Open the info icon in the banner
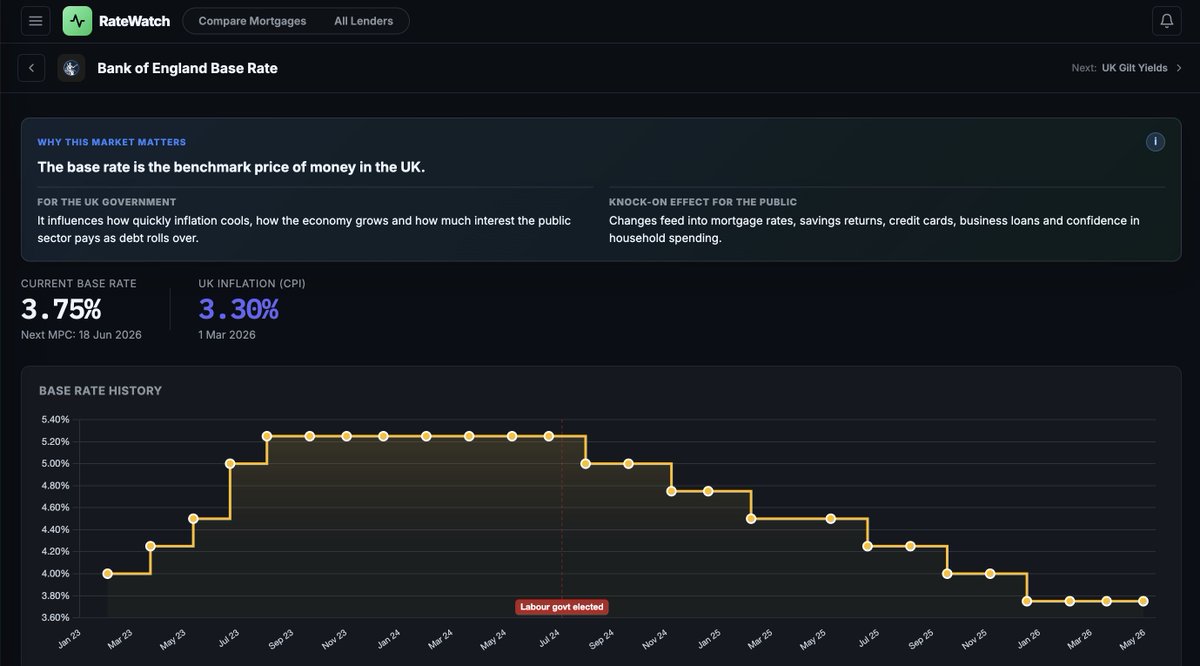The height and width of the screenshot is (666, 1200). coord(1155,142)
